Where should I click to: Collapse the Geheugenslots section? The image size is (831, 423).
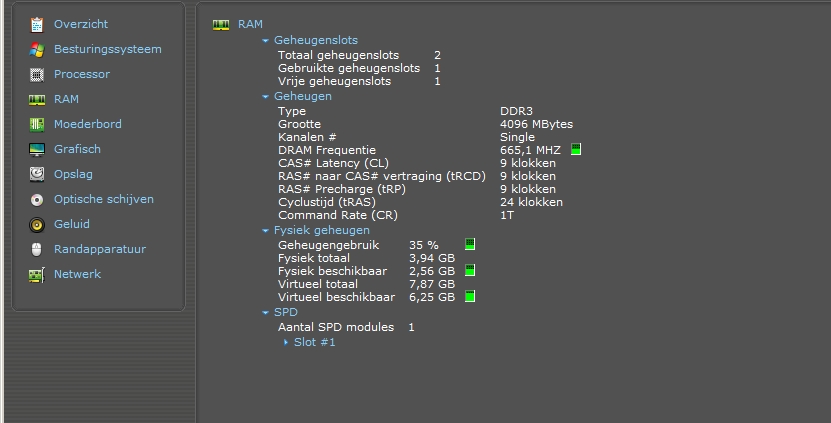pos(266,41)
